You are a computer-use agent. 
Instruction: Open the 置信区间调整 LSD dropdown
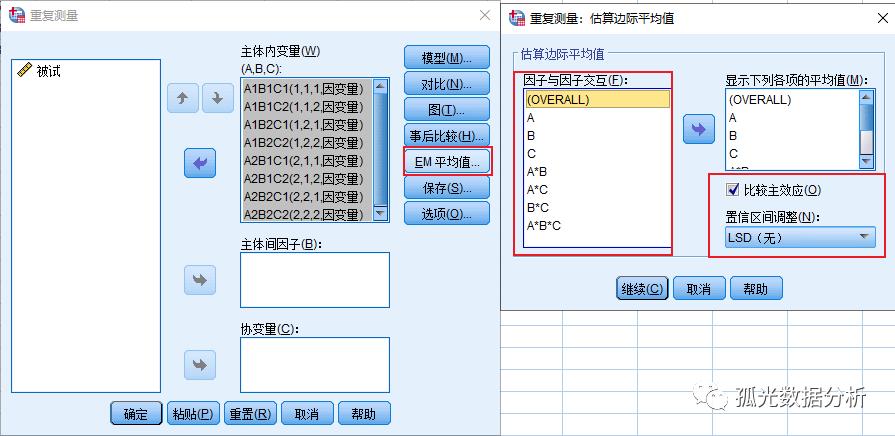point(800,237)
